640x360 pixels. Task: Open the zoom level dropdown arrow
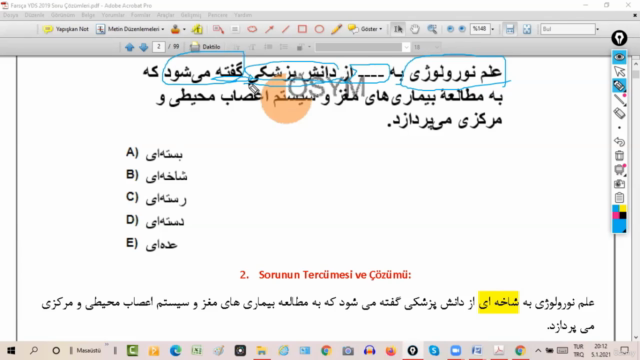(x=493, y=29)
